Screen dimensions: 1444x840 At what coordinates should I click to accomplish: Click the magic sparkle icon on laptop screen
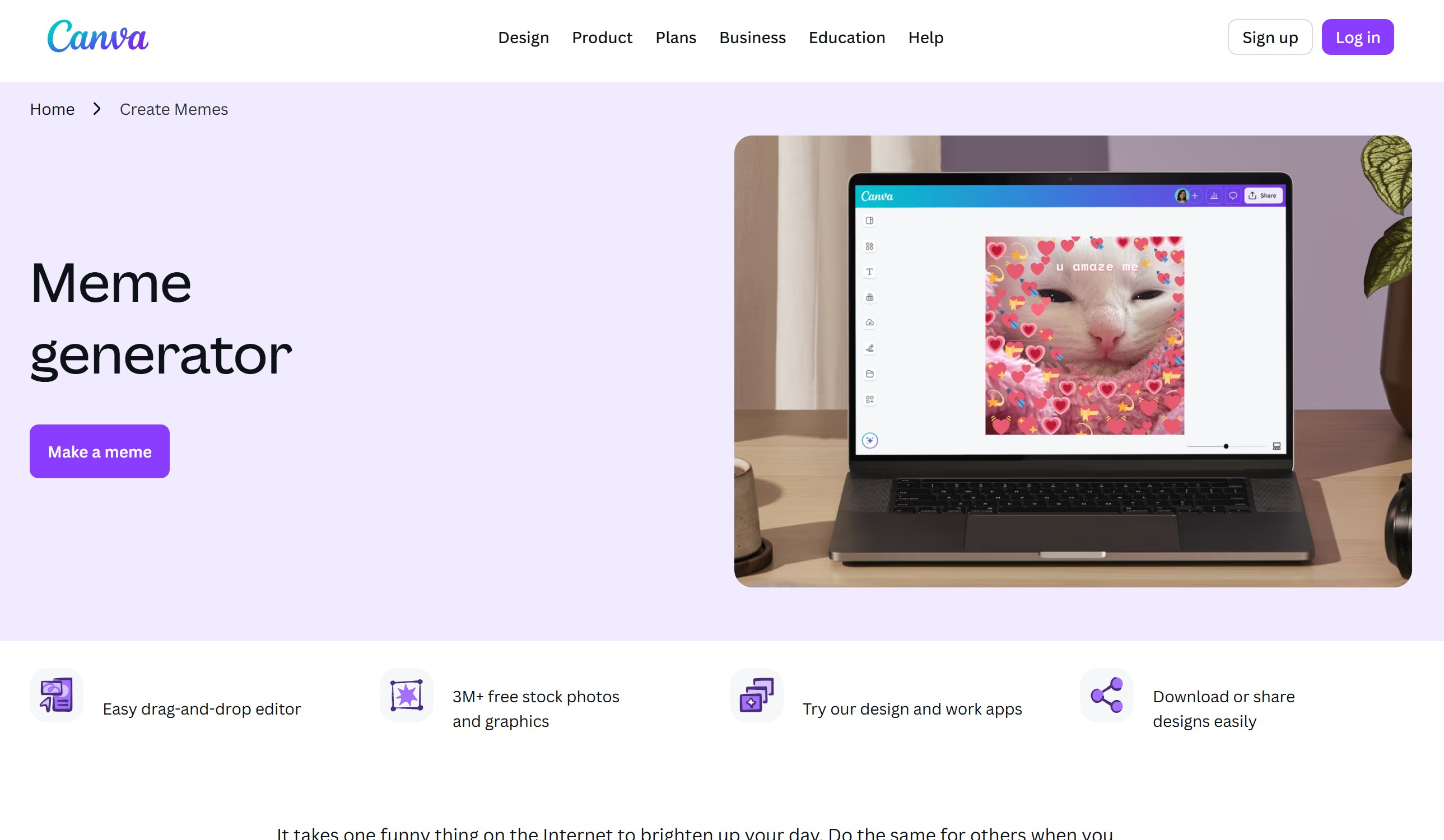[870, 440]
